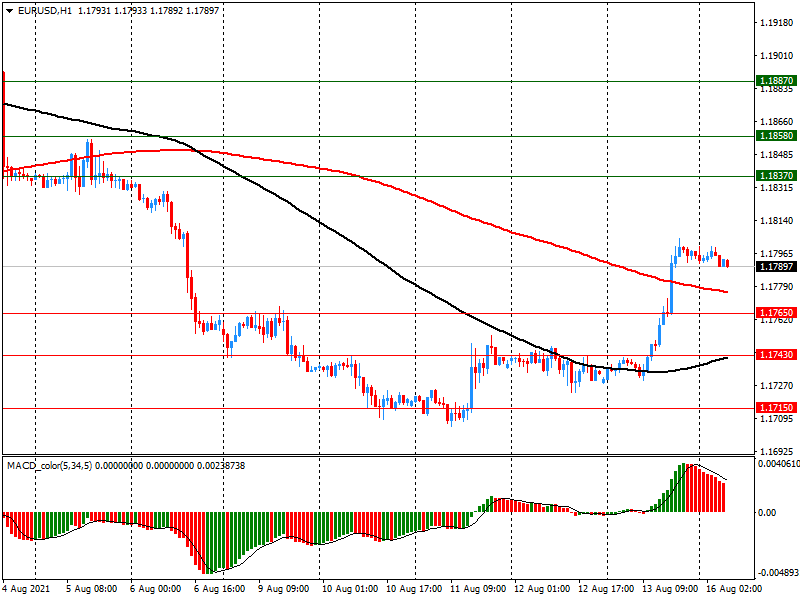Viewport: 800px width, 600px height.
Task: Click the 1.18140 price scale value
Action: click(x=777, y=220)
